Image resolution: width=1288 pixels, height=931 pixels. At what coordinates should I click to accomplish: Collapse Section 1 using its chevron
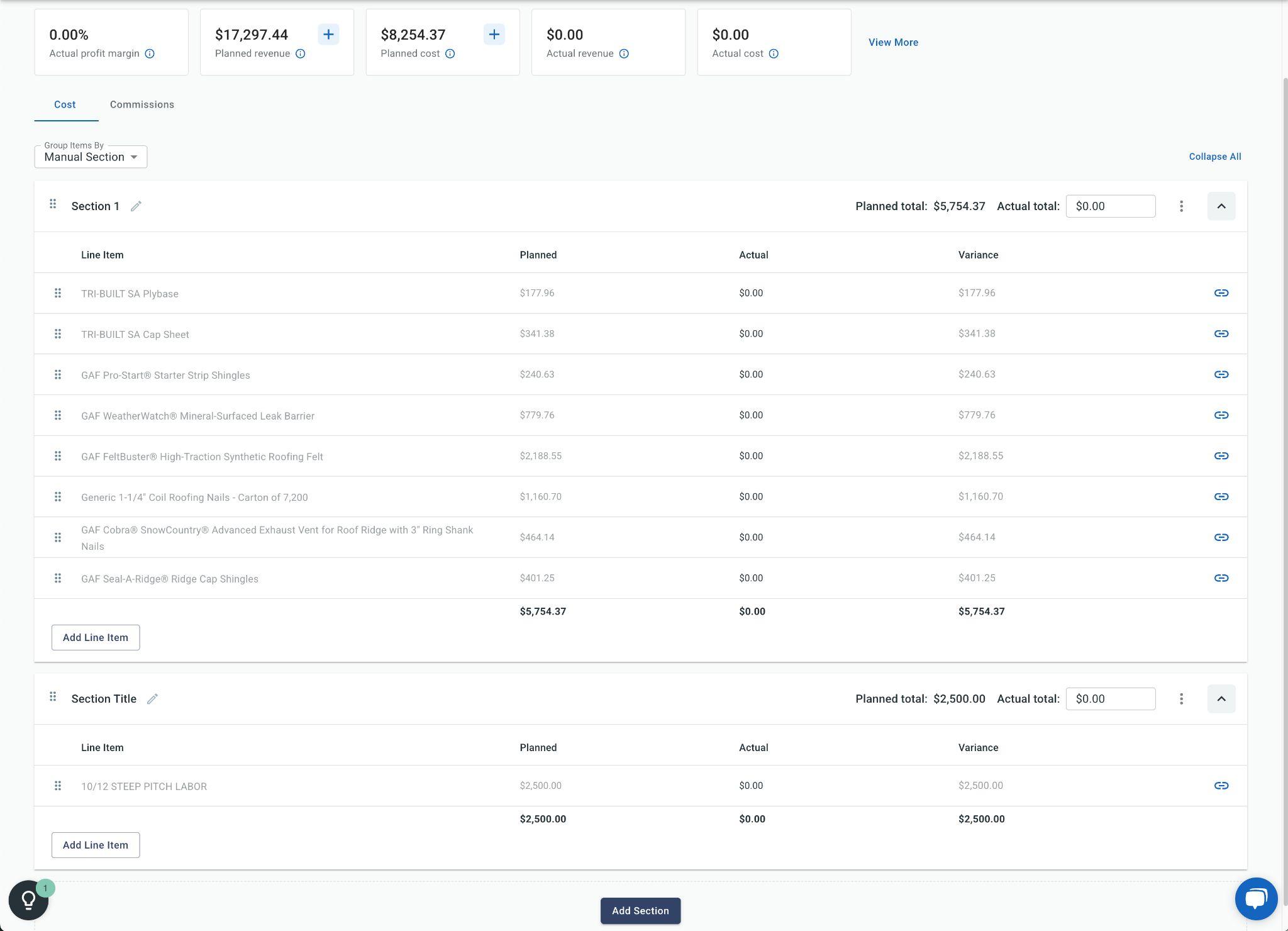[x=1221, y=206]
